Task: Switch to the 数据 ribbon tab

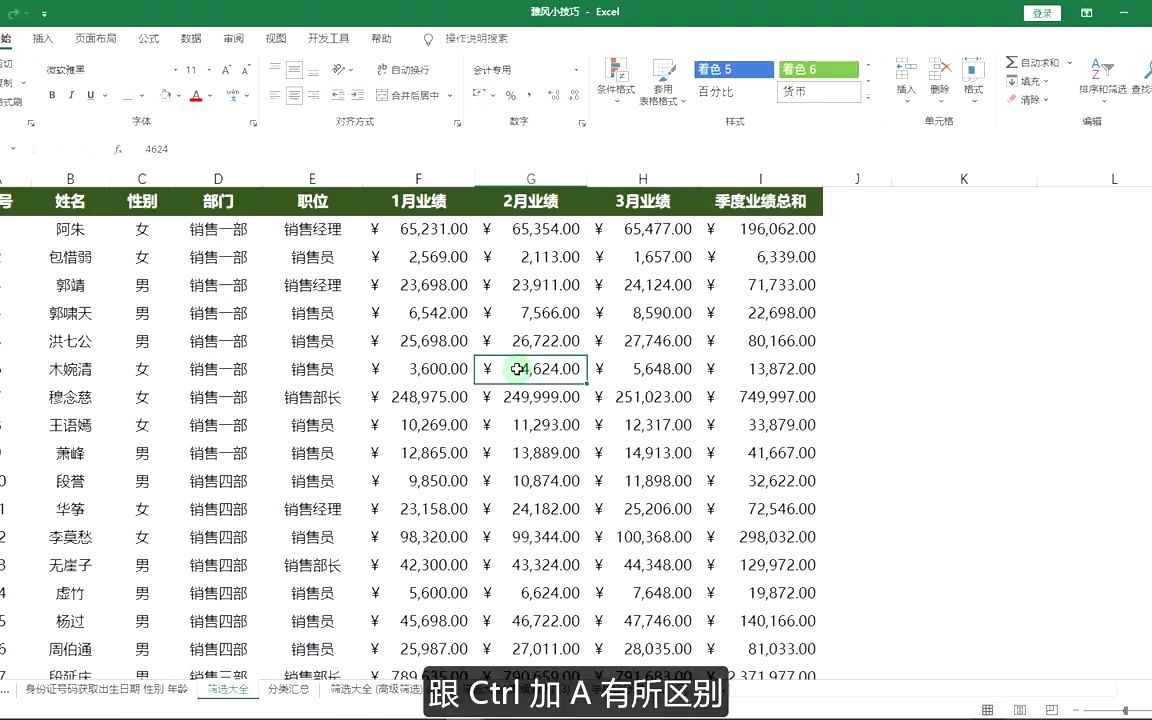Action: (x=191, y=38)
